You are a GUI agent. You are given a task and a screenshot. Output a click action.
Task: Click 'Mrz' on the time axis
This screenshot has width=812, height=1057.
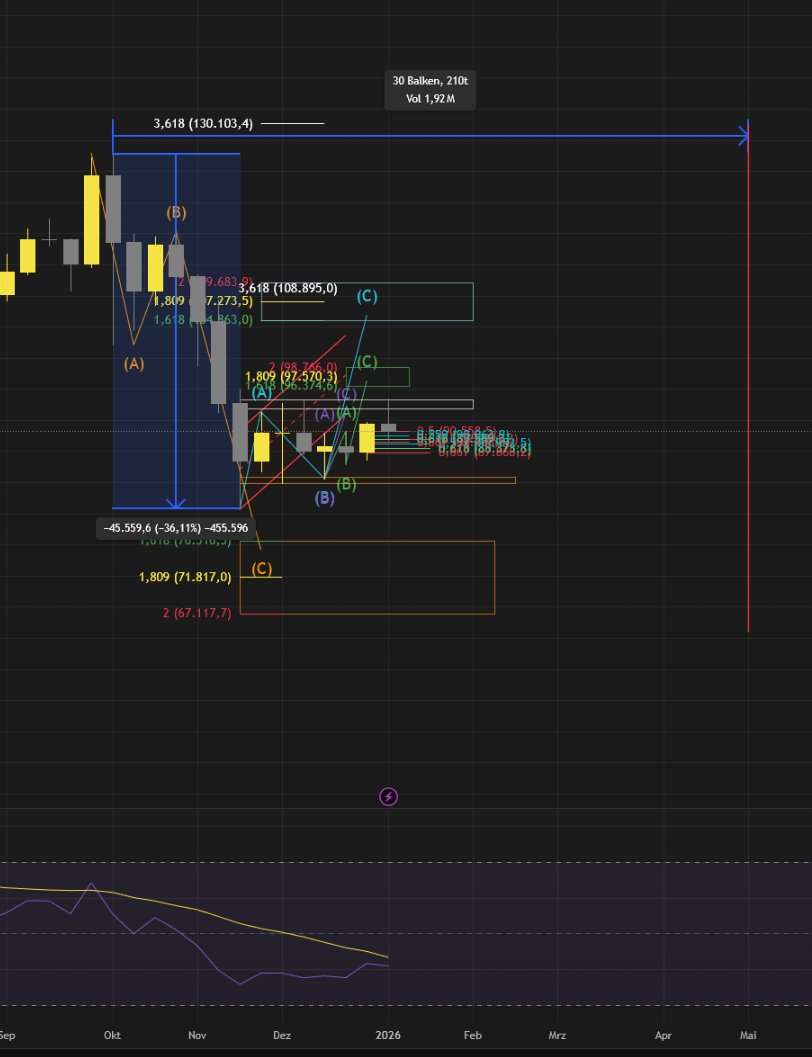click(x=557, y=1035)
